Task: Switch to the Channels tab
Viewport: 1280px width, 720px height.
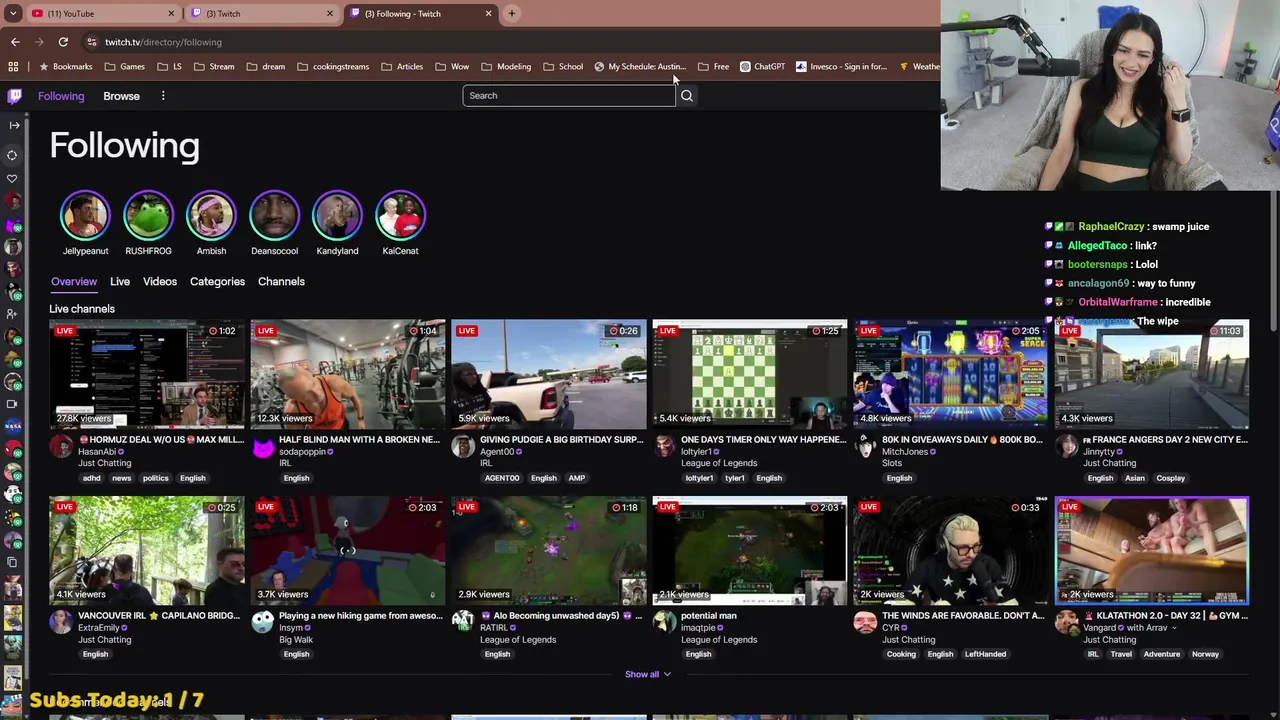Action: point(281,282)
